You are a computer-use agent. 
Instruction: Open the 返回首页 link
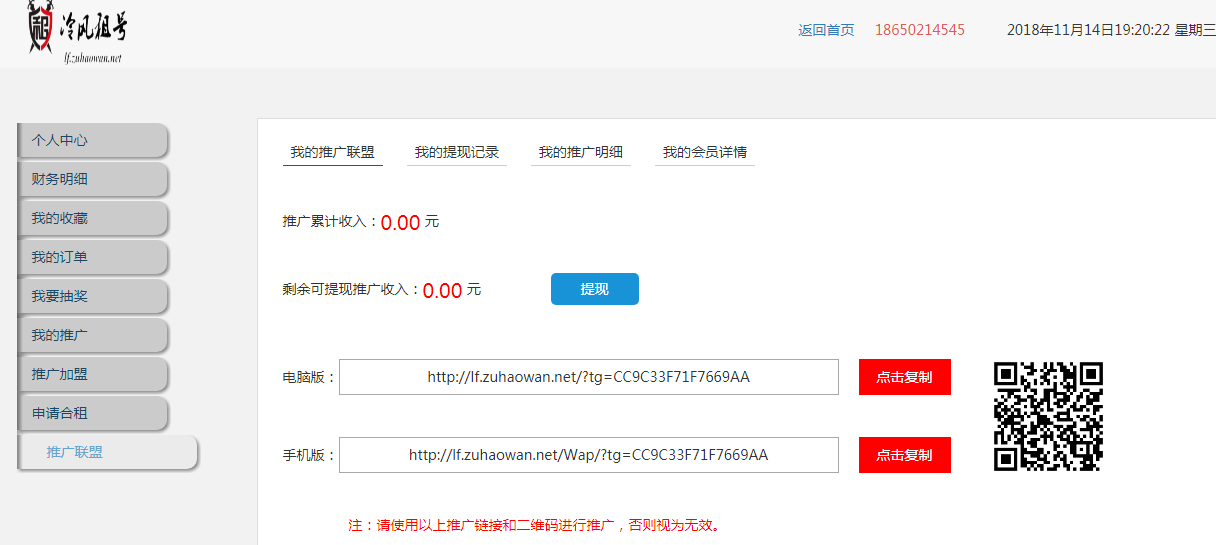(826, 30)
